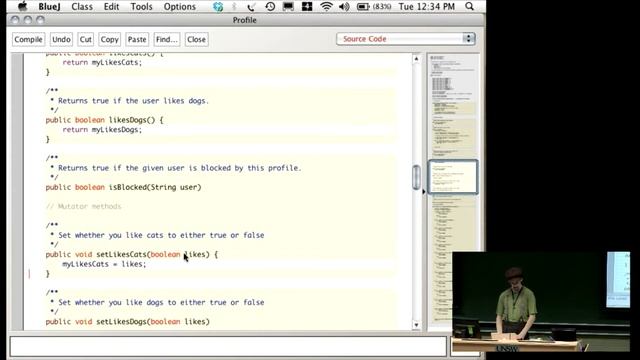Click the clock showing Tue 12:34 PM

pos(427,7)
